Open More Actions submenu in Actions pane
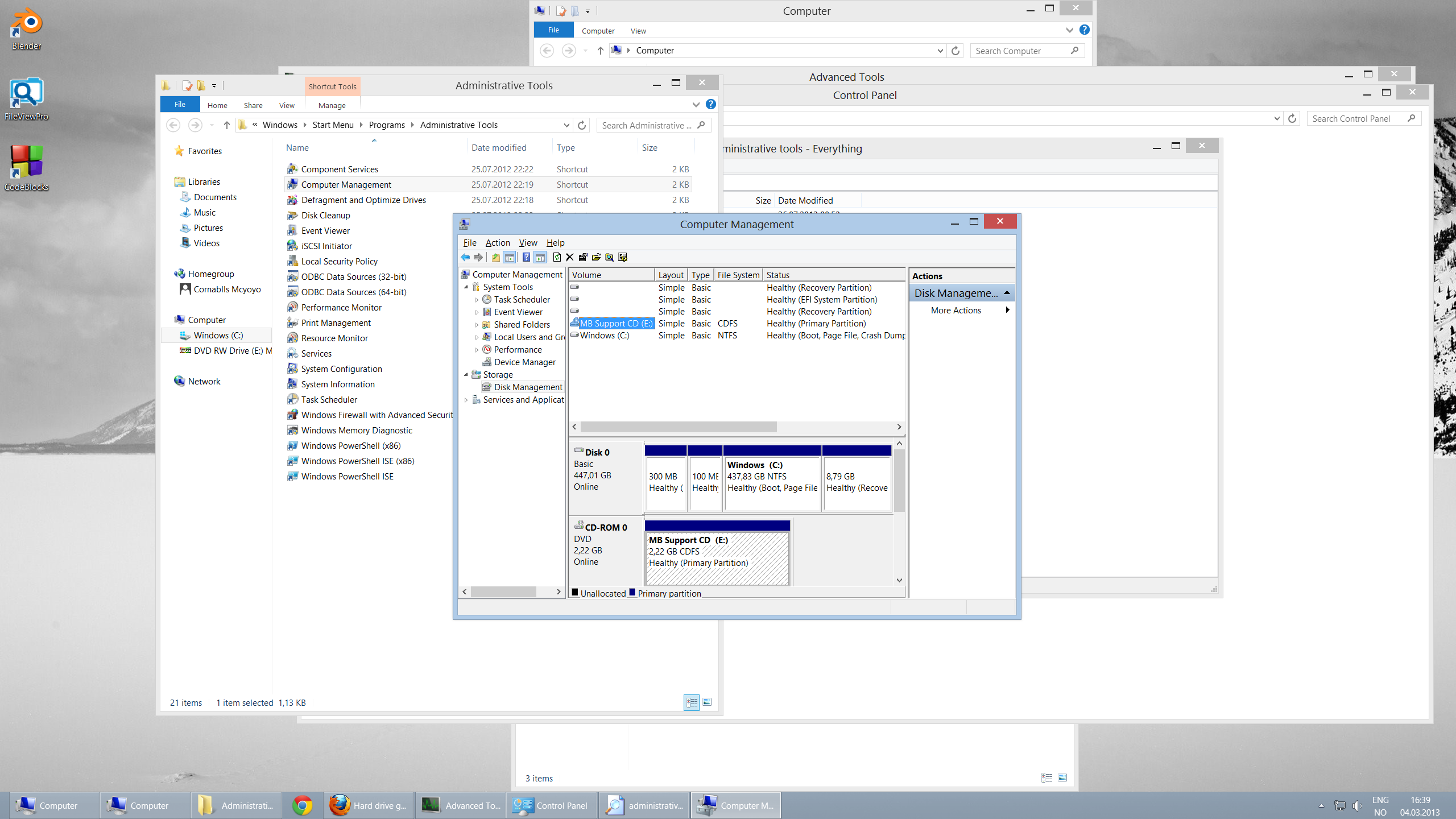The height and width of the screenshot is (819, 1456). (961, 311)
